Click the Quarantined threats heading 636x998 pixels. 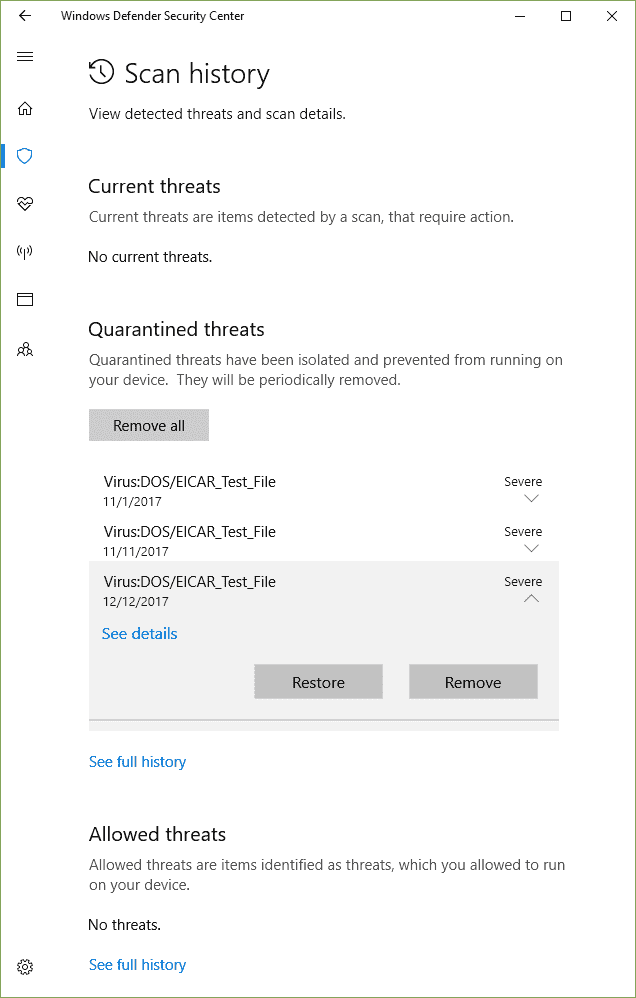[176, 330]
